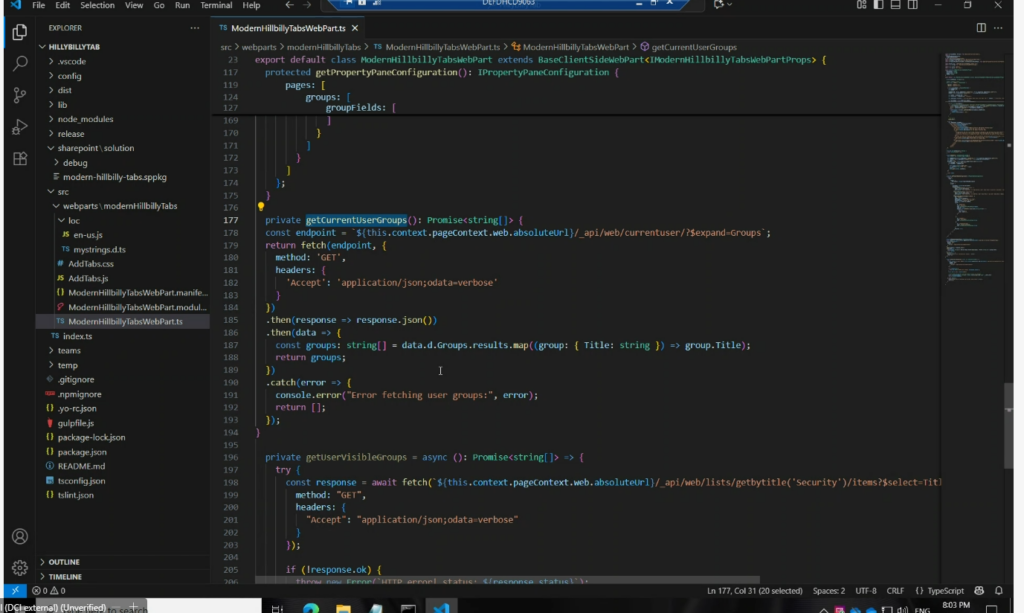Open the Run menu
1024x613 pixels.
point(182,5)
